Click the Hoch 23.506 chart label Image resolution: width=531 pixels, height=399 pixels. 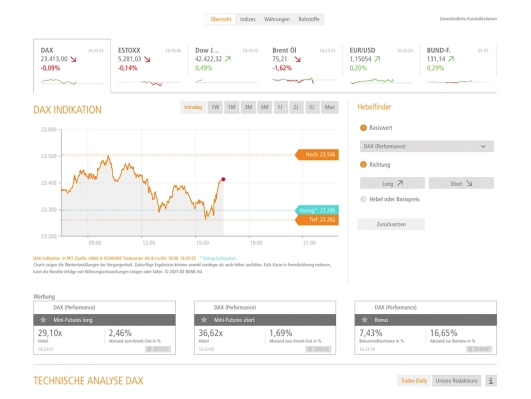click(317, 155)
